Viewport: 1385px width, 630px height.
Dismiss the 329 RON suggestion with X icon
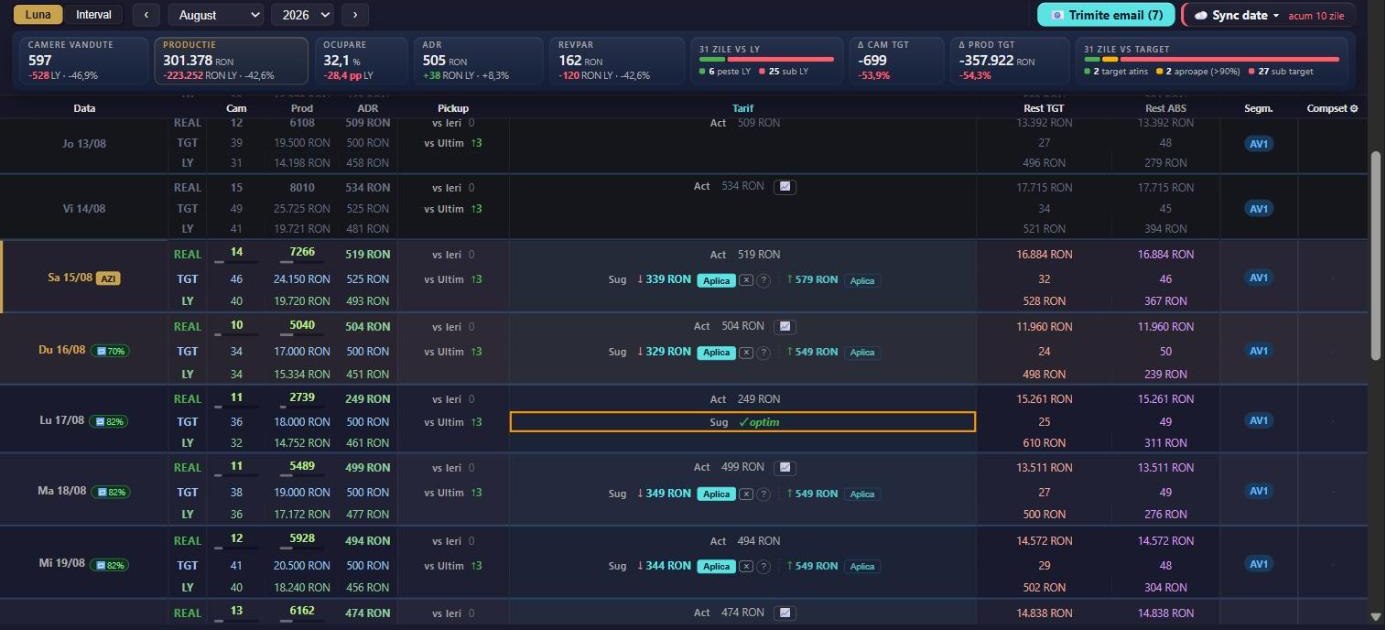[x=746, y=353]
